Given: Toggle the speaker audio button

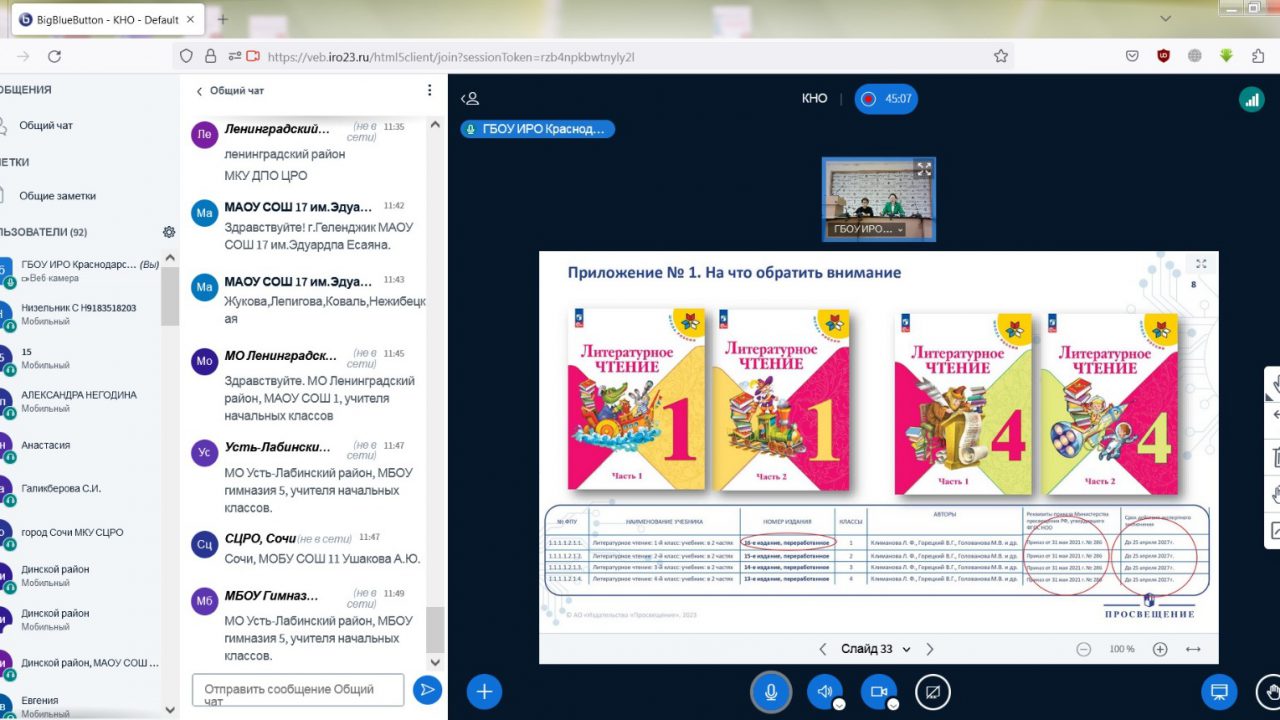Looking at the screenshot, I should (825, 691).
